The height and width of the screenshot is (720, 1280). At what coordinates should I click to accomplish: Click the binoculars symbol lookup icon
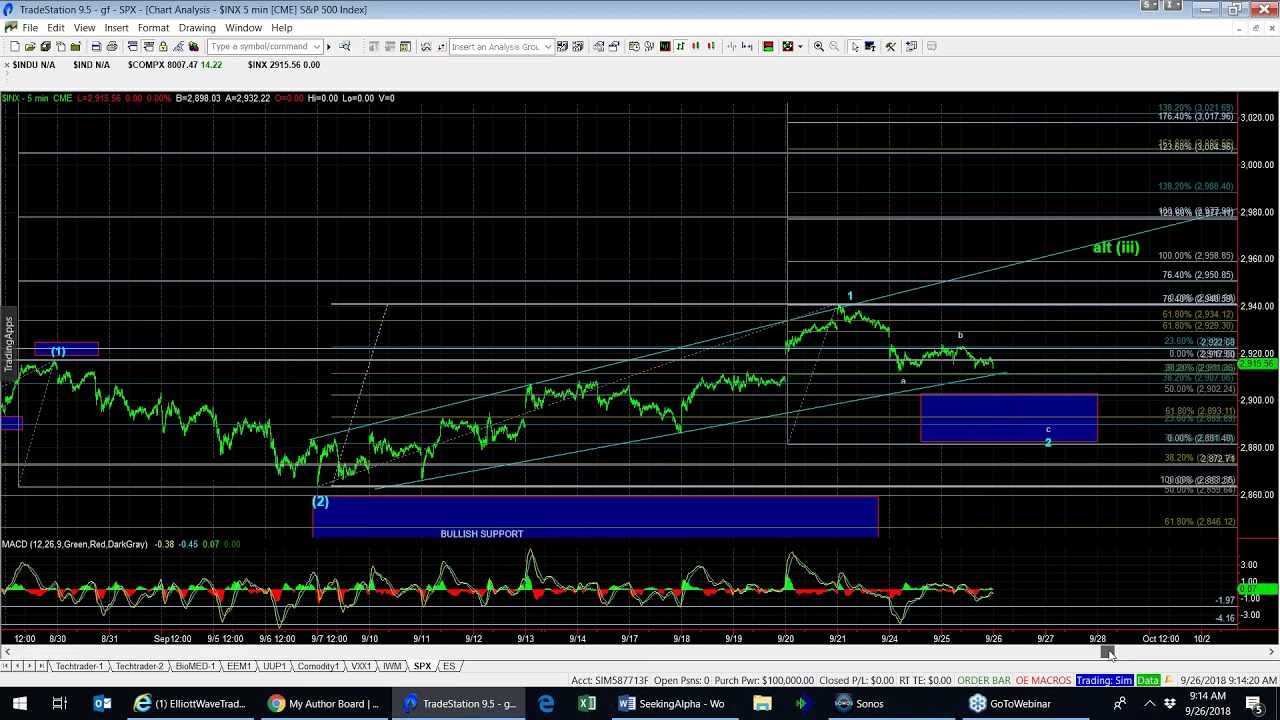coord(344,46)
